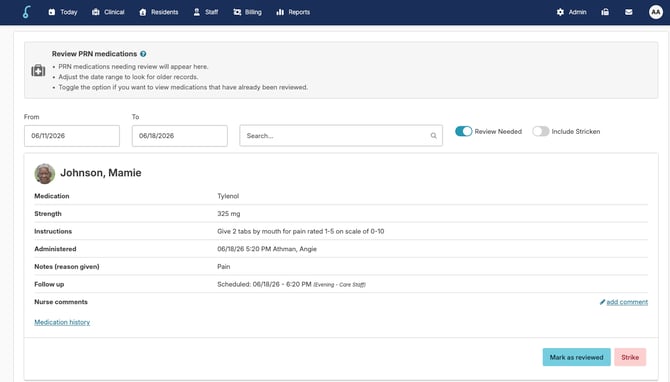Click the bar chart icon beside Reports

coord(280,12)
